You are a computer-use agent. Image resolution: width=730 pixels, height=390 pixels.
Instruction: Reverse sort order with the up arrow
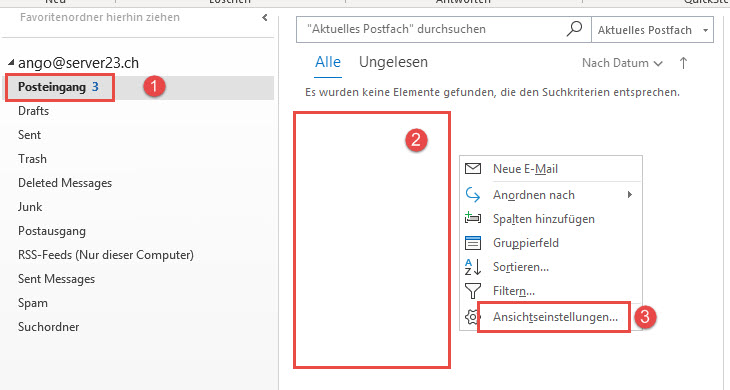(683, 63)
